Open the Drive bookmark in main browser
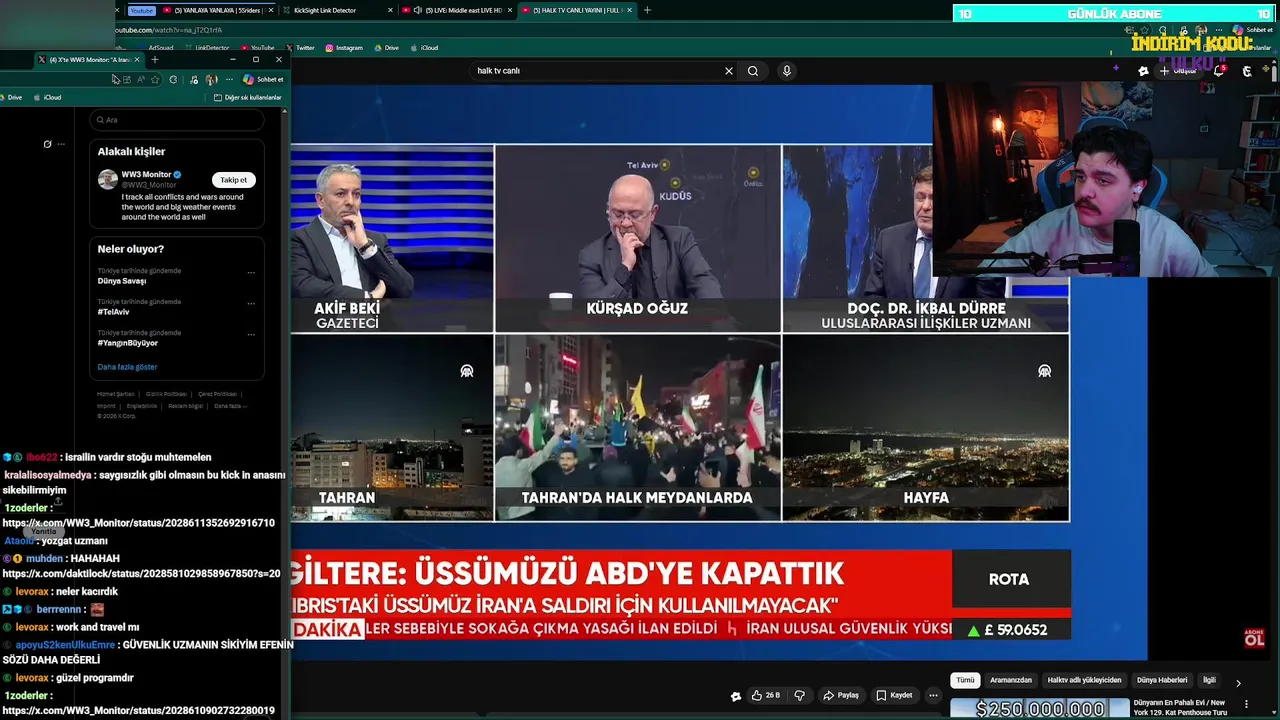 click(x=386, y=48)
